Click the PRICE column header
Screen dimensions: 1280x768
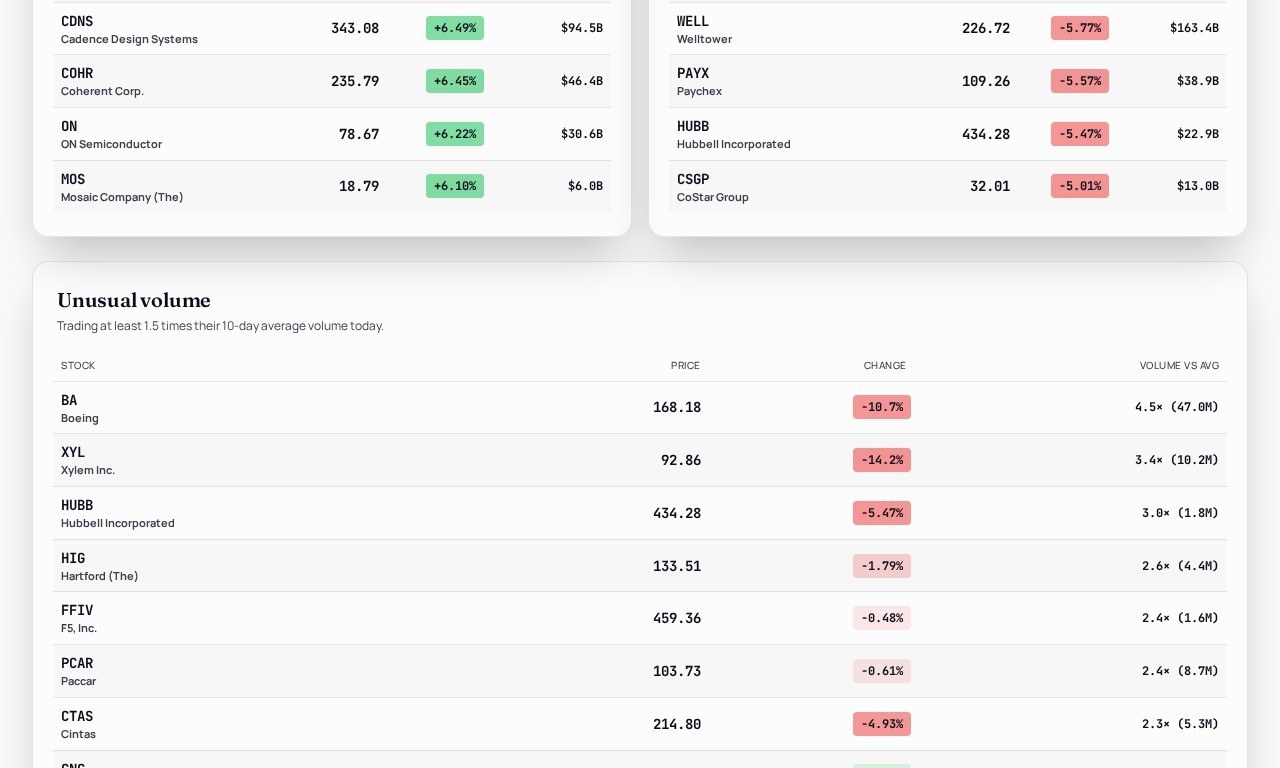point(685,365)
